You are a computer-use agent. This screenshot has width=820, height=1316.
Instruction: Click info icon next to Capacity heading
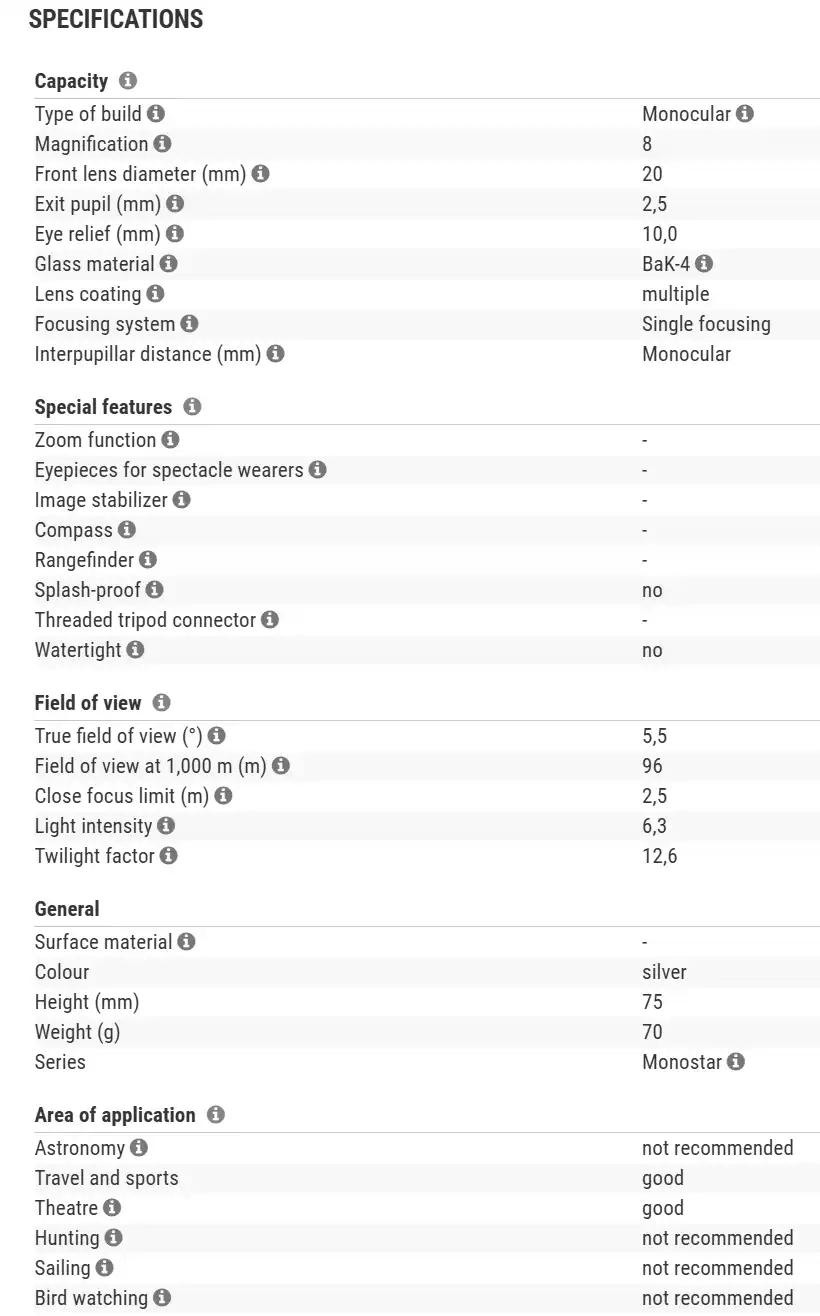pyautogui.click(x=127, y=81)
